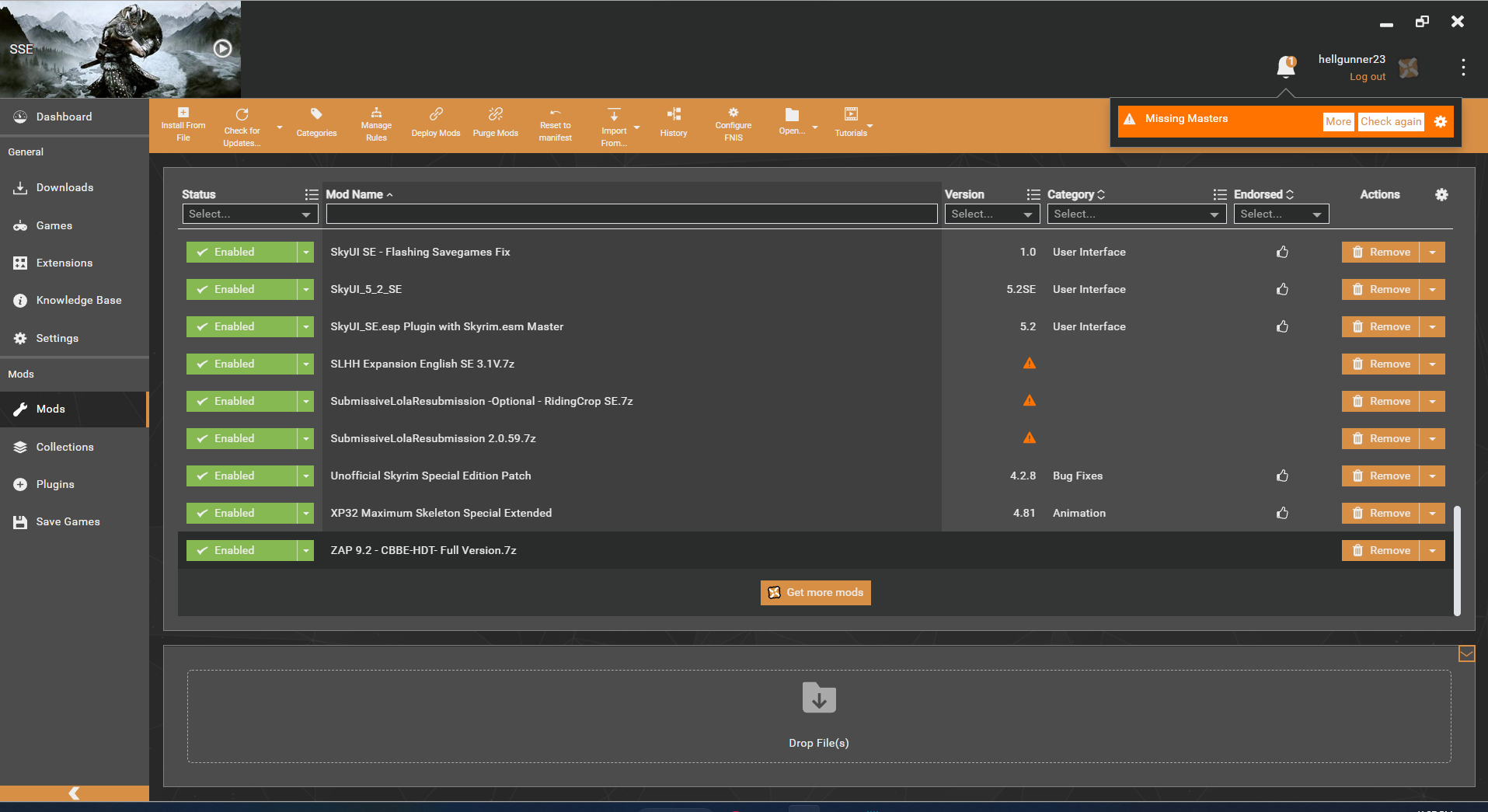Go to Dashboard in the sidebar
The image size is (1488, 812).
coord(75,117)
